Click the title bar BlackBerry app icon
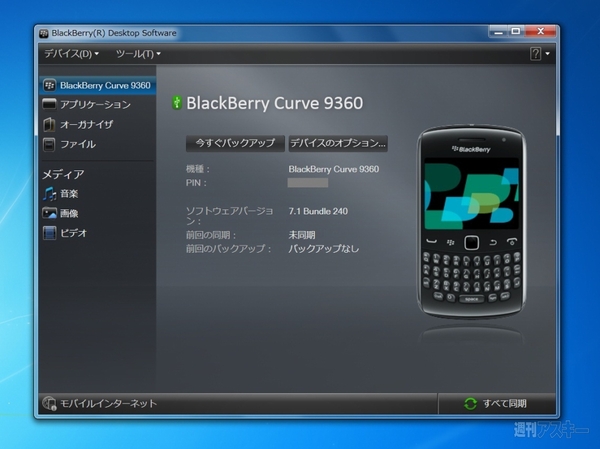Image resolution: width=600 pixels, height=449 pixels. (44, 33)
